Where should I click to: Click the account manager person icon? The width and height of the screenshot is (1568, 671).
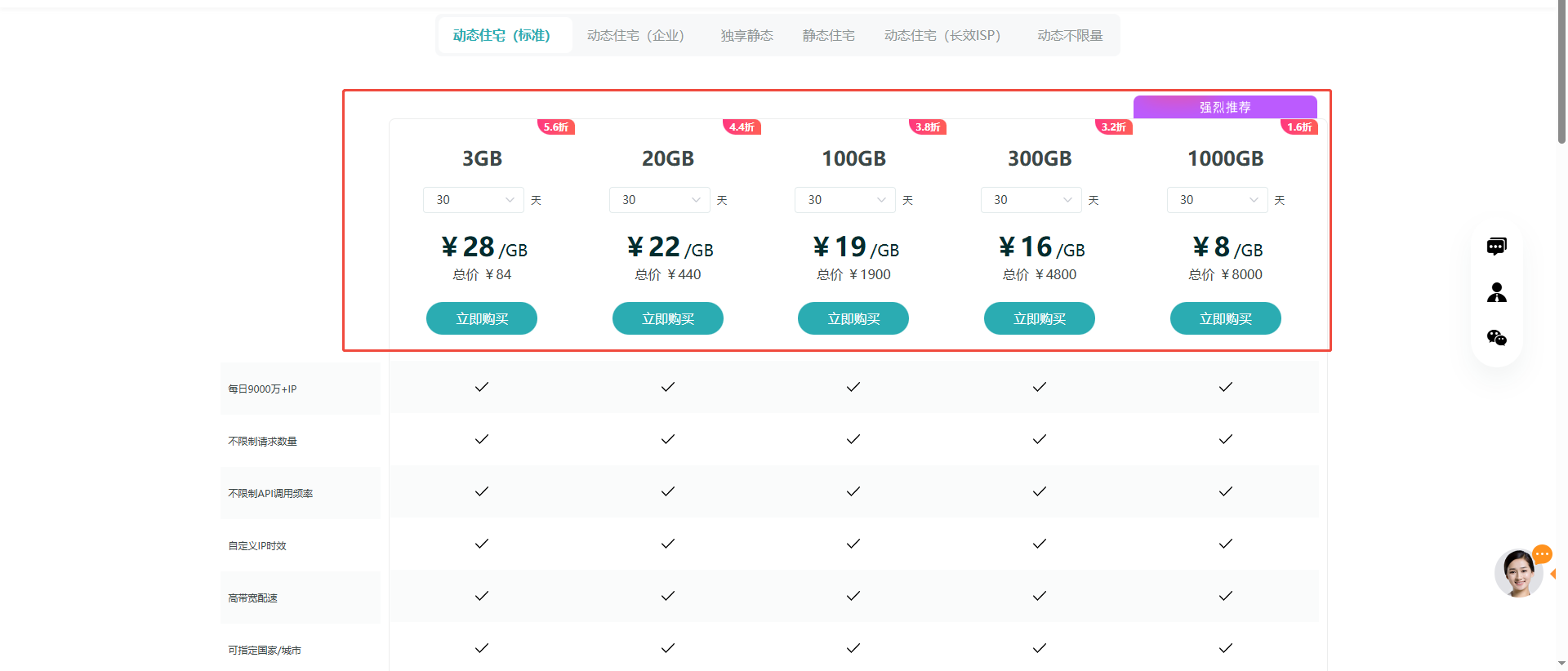(x=1496, y=292)
